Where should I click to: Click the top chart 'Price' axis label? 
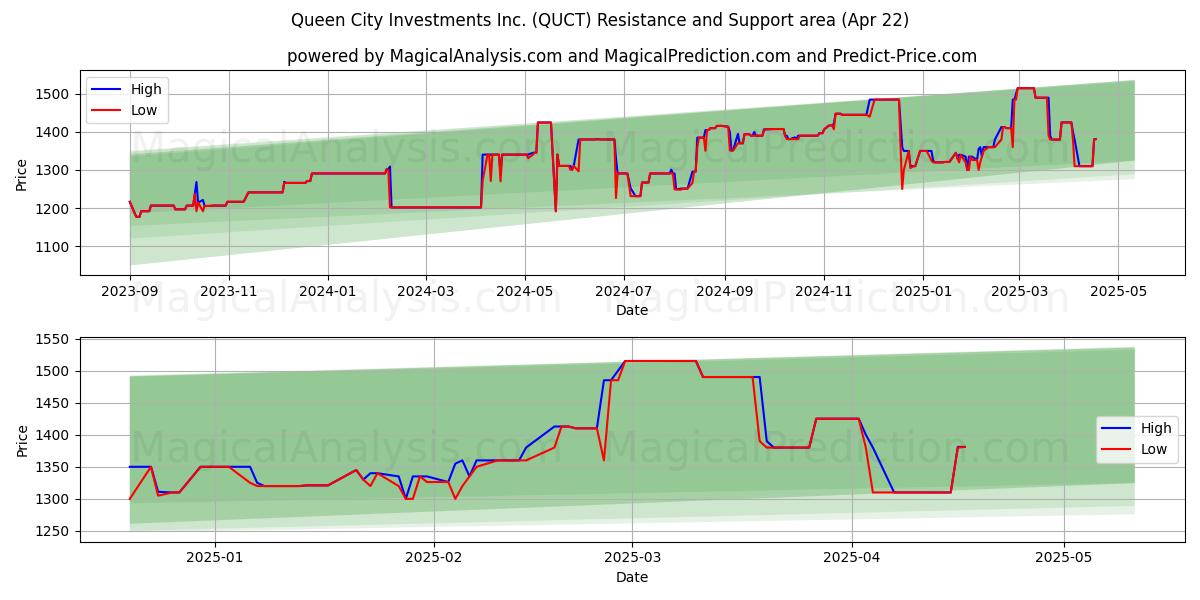[22, 175]
